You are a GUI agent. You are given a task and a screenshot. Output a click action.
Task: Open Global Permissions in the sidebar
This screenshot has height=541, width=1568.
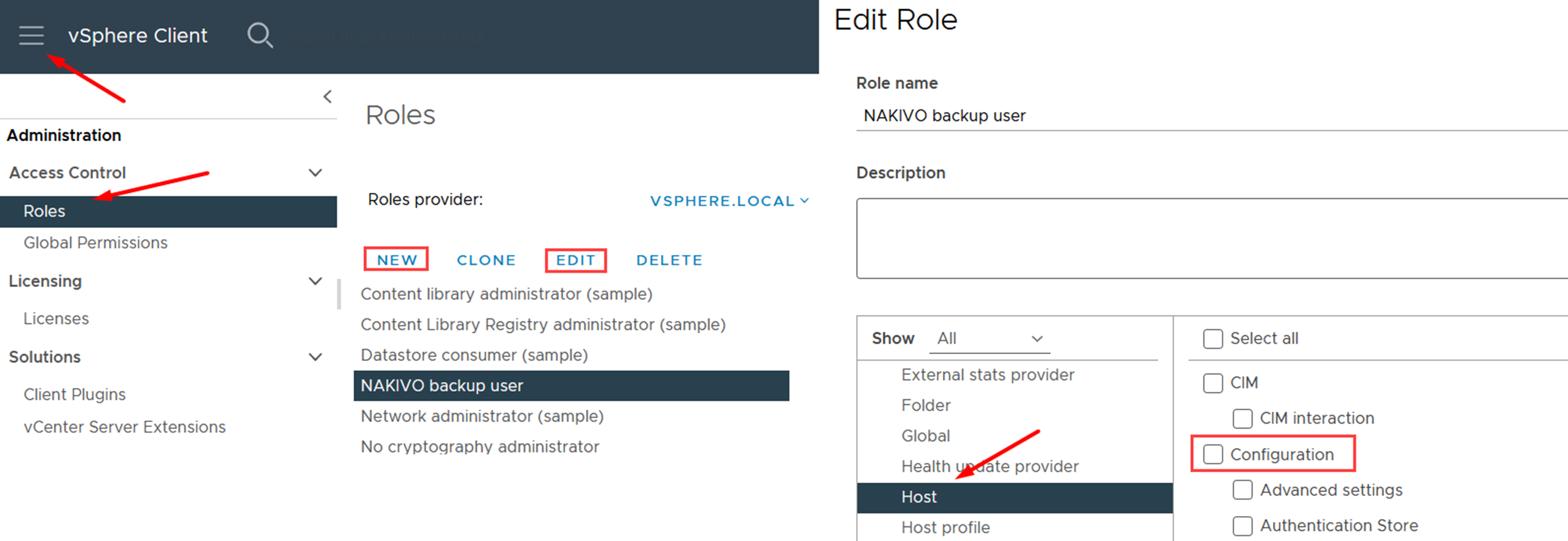click(96, 243)
